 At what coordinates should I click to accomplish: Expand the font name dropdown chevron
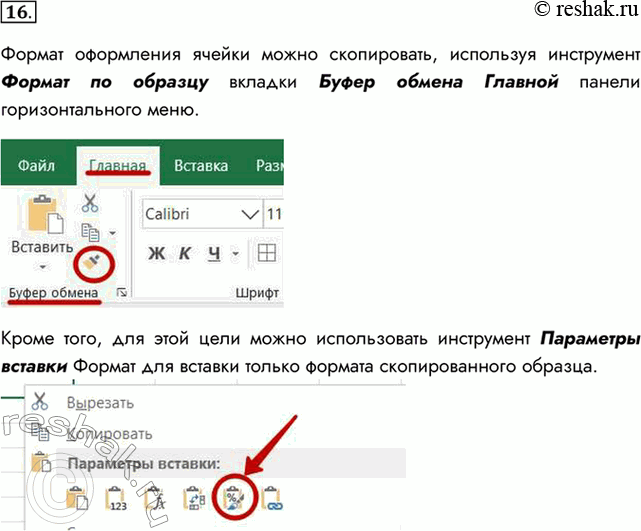click(x=250, y=214)
